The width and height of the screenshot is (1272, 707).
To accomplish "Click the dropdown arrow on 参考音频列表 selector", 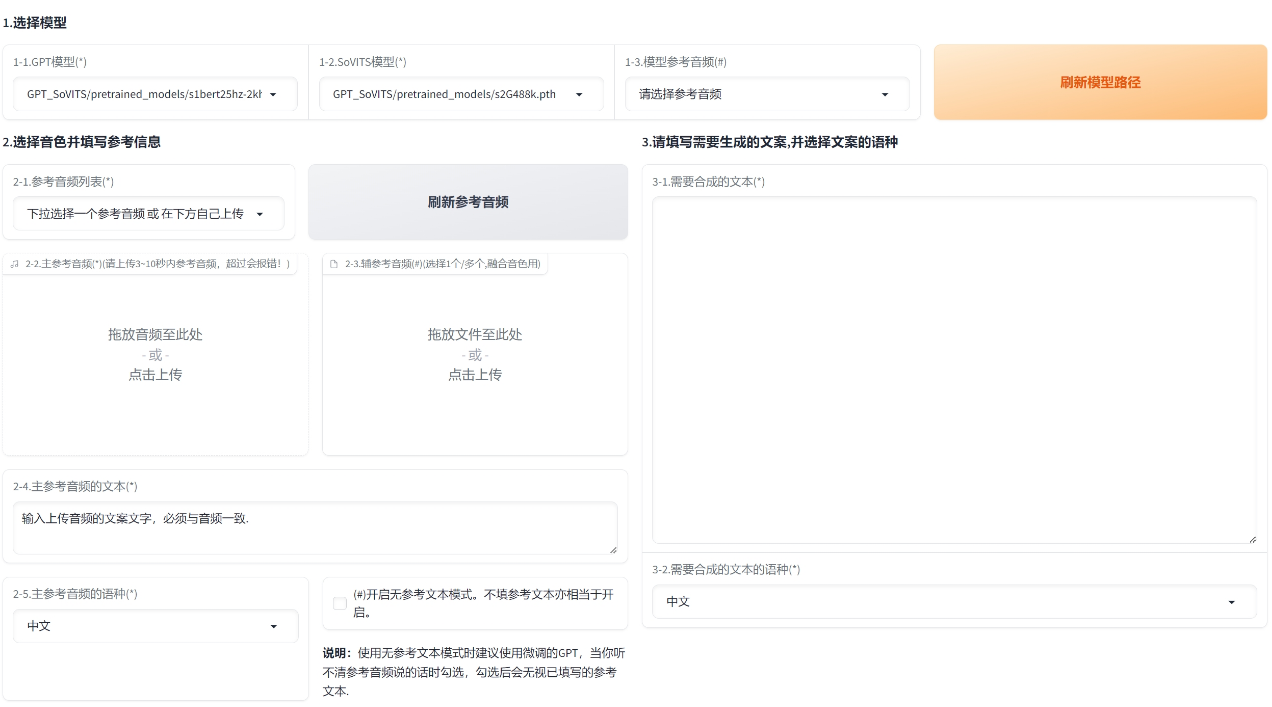I will (x=259, y=213).
